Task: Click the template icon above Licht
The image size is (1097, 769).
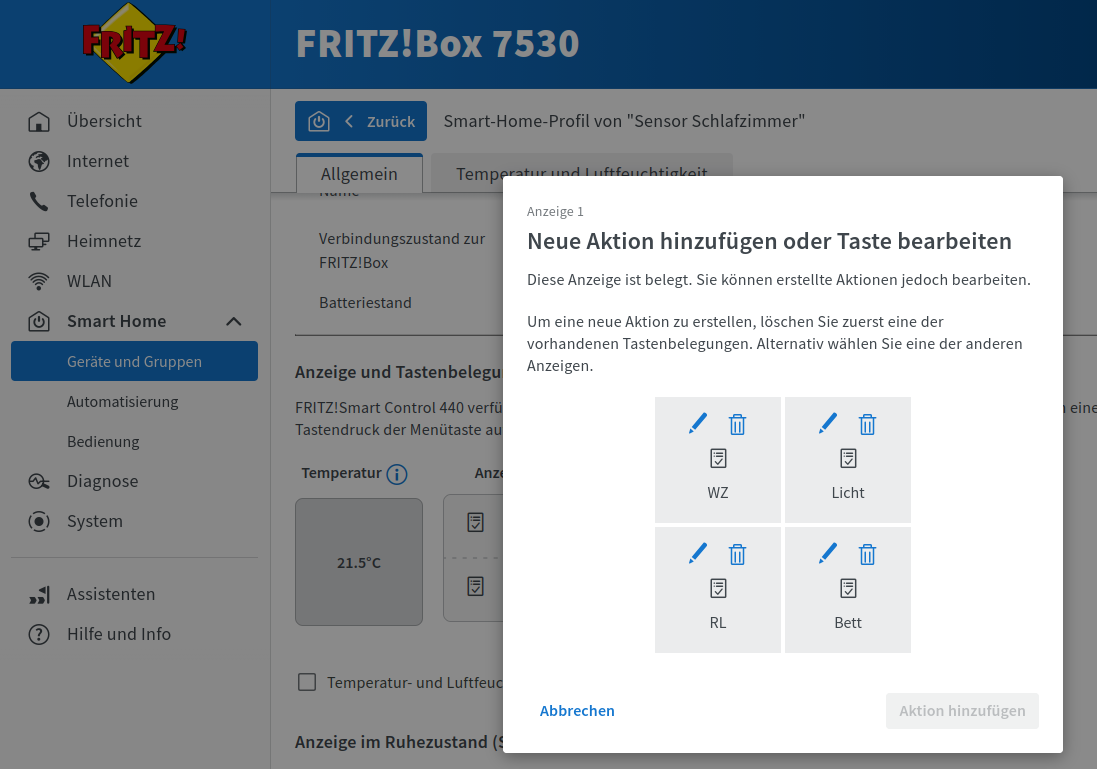Action: pyautogui.click(x=849, y=458)
